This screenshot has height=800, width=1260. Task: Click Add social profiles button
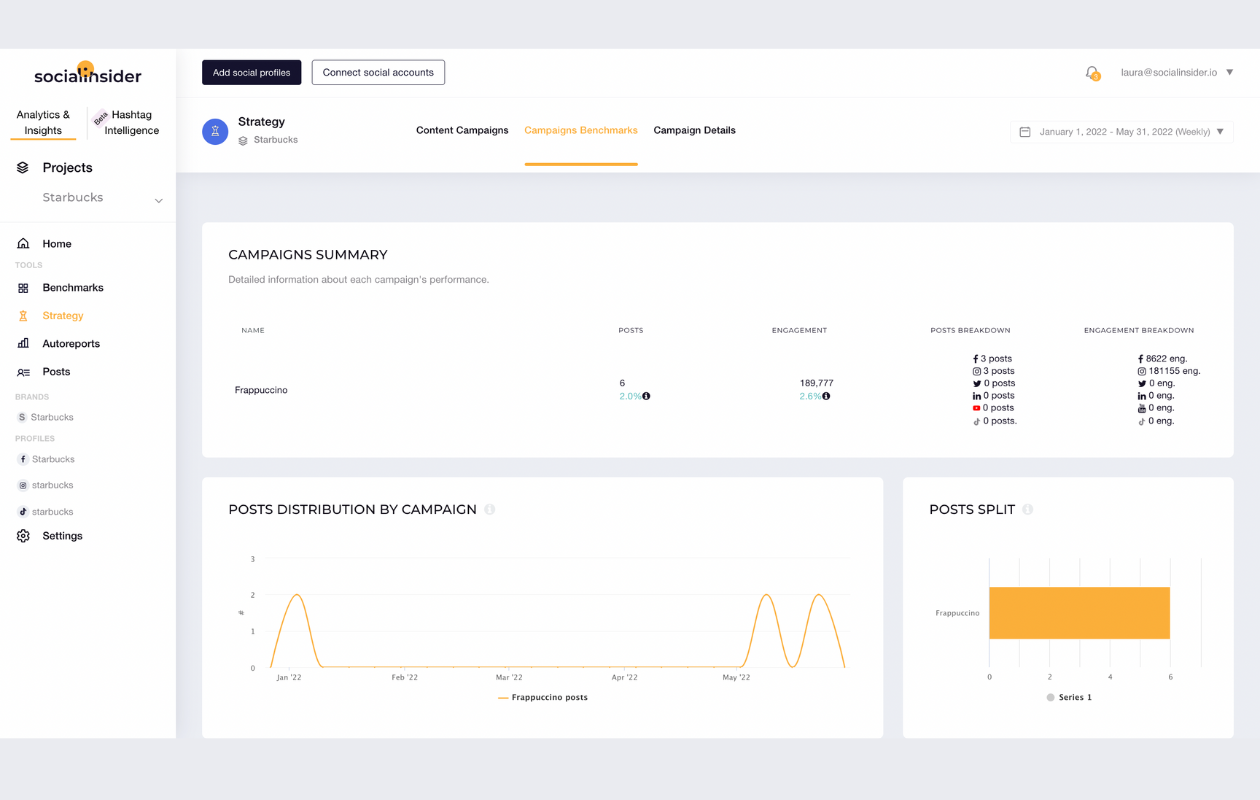click(x=252, y=72)
